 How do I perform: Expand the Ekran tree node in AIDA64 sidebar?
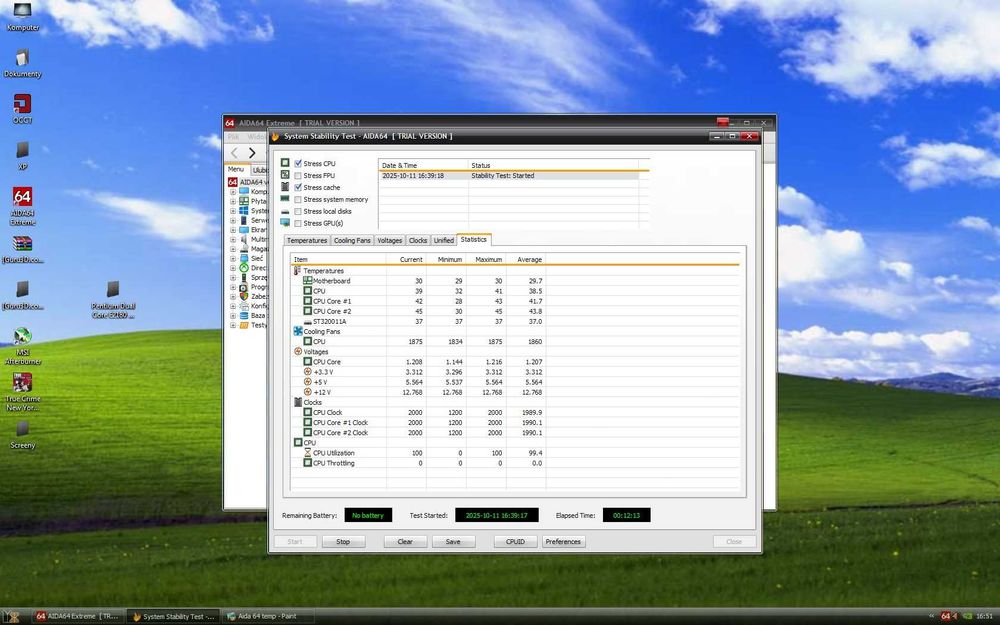click(x=233, y=230)
